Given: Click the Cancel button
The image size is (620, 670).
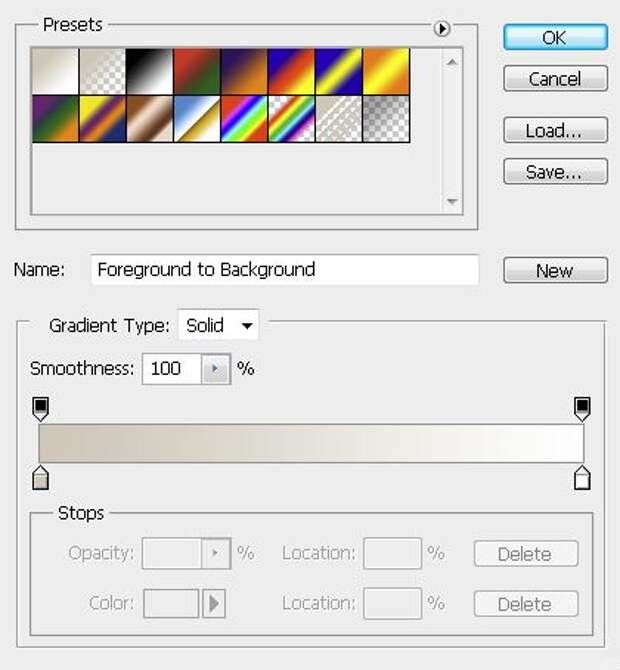Looking at the screenshot, I should pos(555,78).
